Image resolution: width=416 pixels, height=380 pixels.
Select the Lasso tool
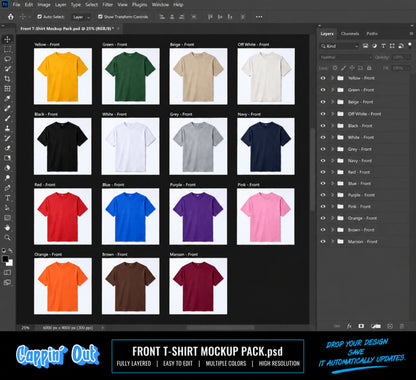coord(7,59)
